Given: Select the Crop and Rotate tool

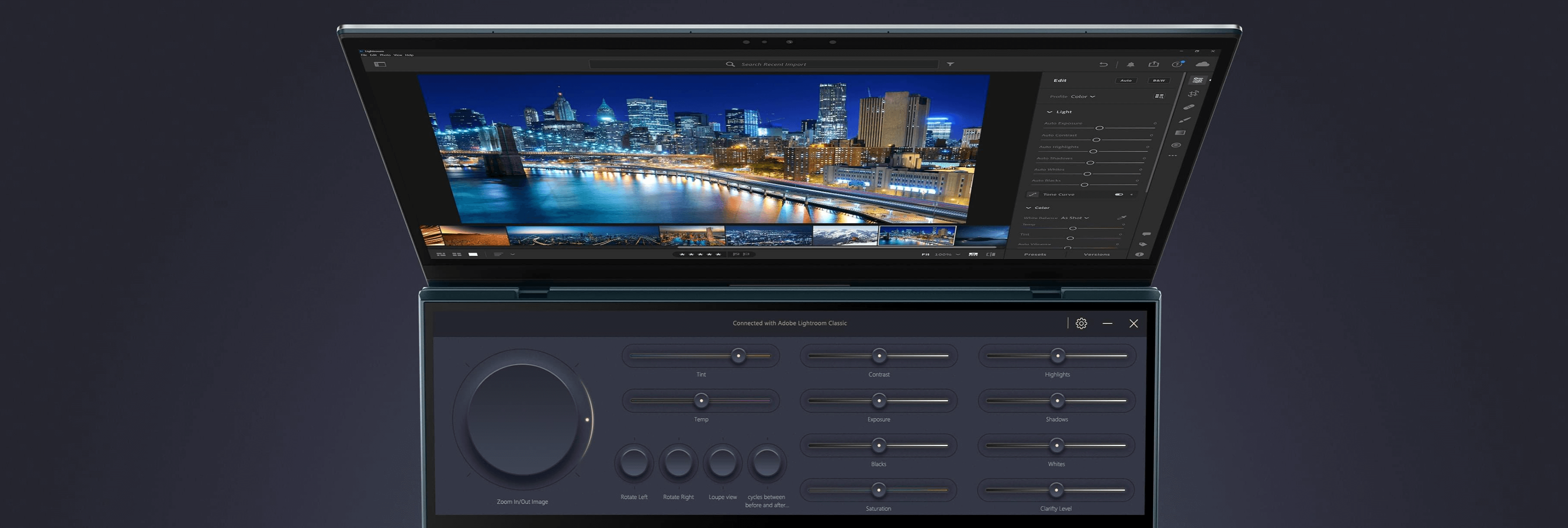Looking at the screenshot, I should click(x=1193, y=93).
